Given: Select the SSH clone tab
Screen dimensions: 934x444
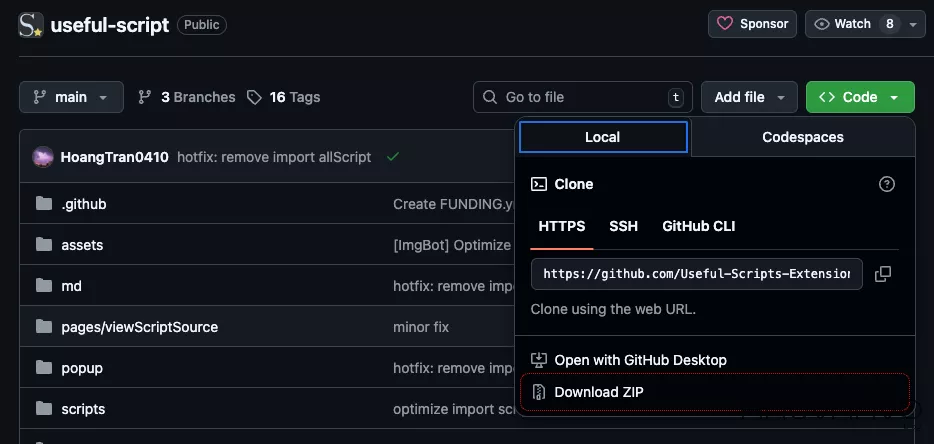Looking at the screenshot, I should tap(624, 226).
